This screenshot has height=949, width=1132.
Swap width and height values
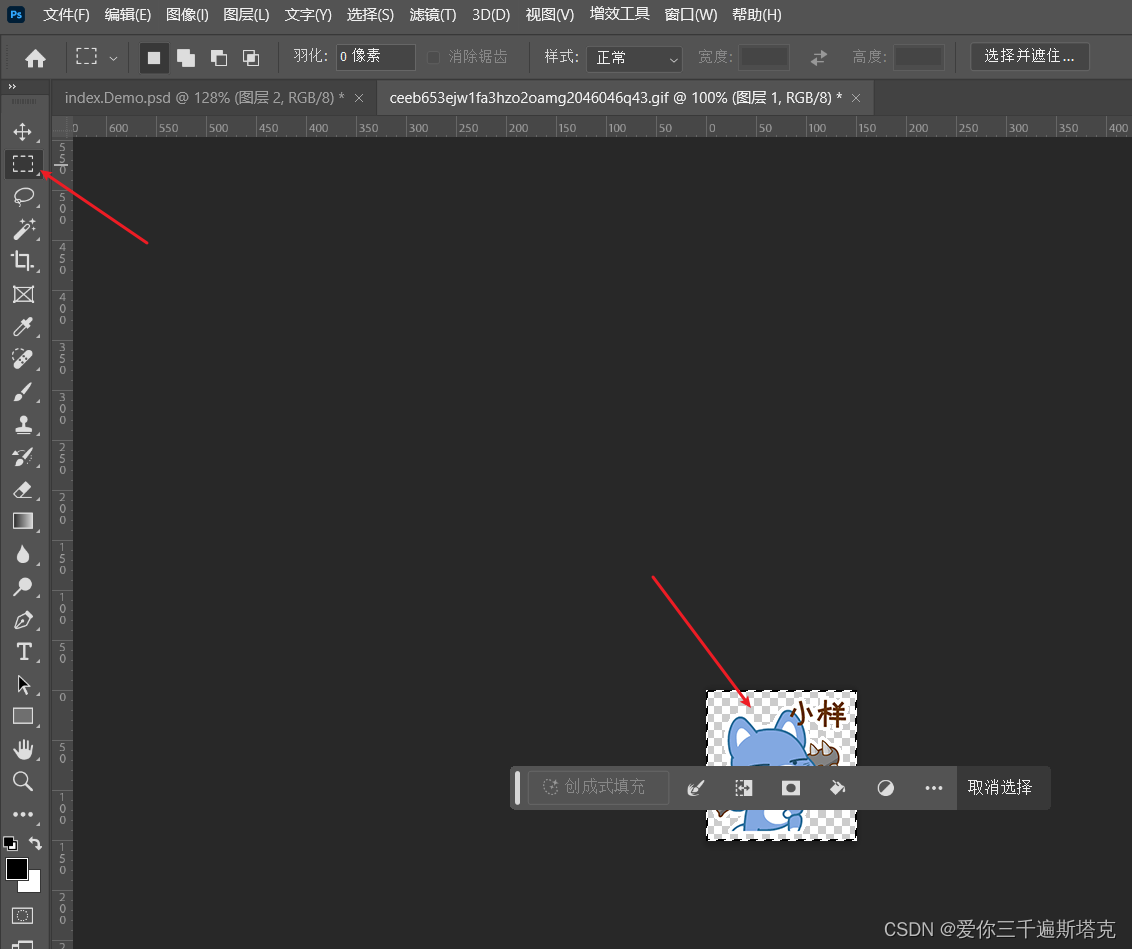click(819, 58)
